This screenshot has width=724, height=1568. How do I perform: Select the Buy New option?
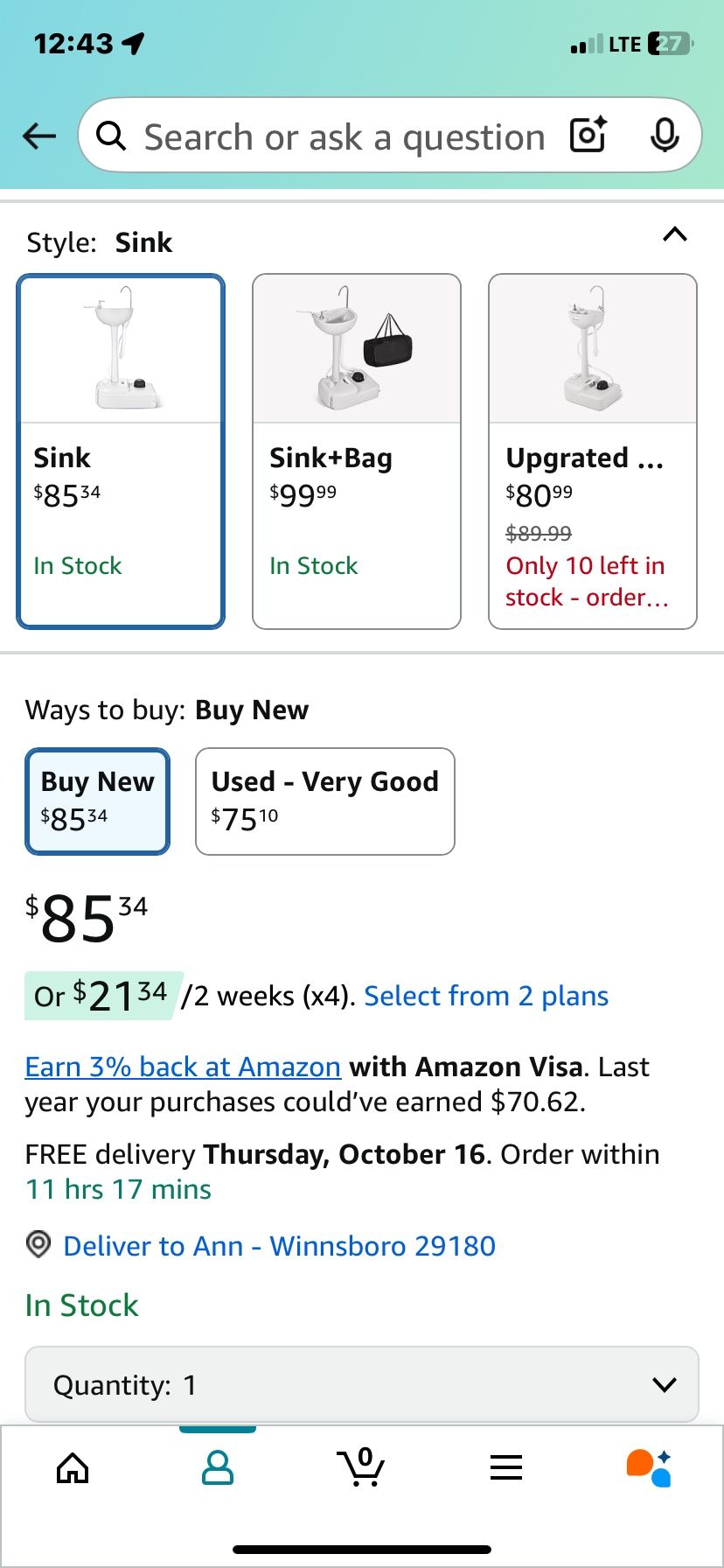pyautogui.click(x=97, y=801)
